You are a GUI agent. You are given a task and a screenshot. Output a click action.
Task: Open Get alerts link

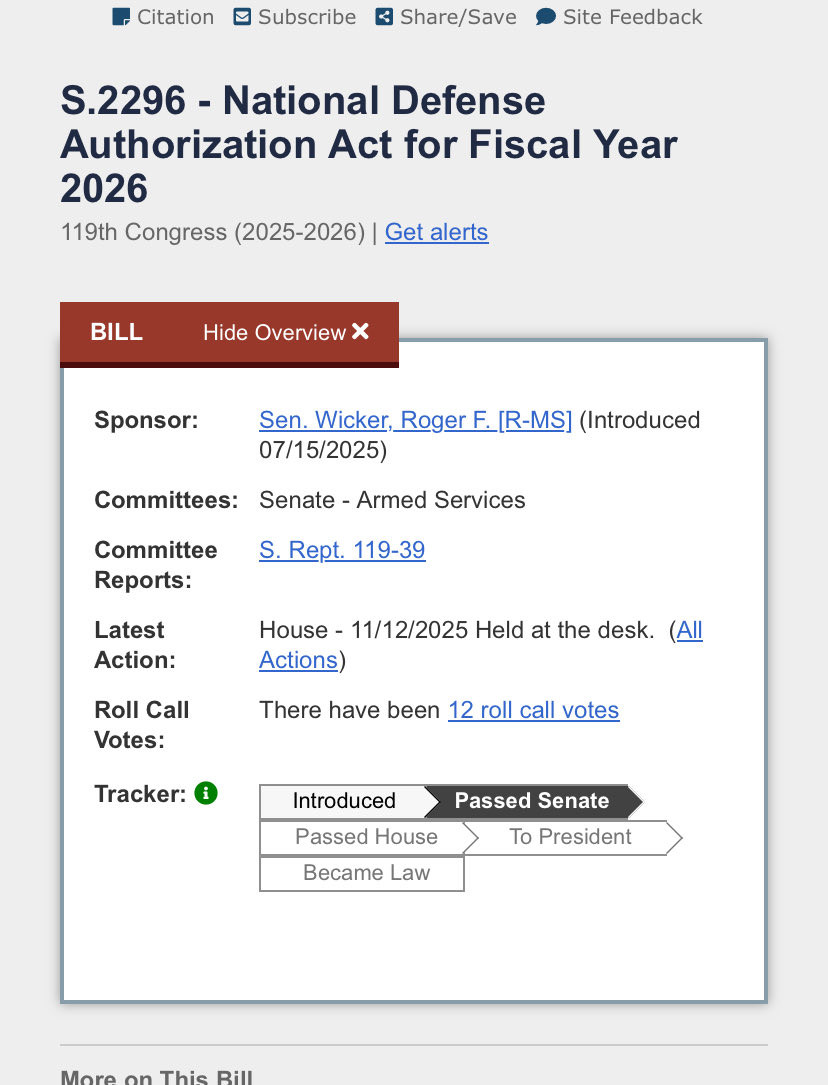click(436, 232)
